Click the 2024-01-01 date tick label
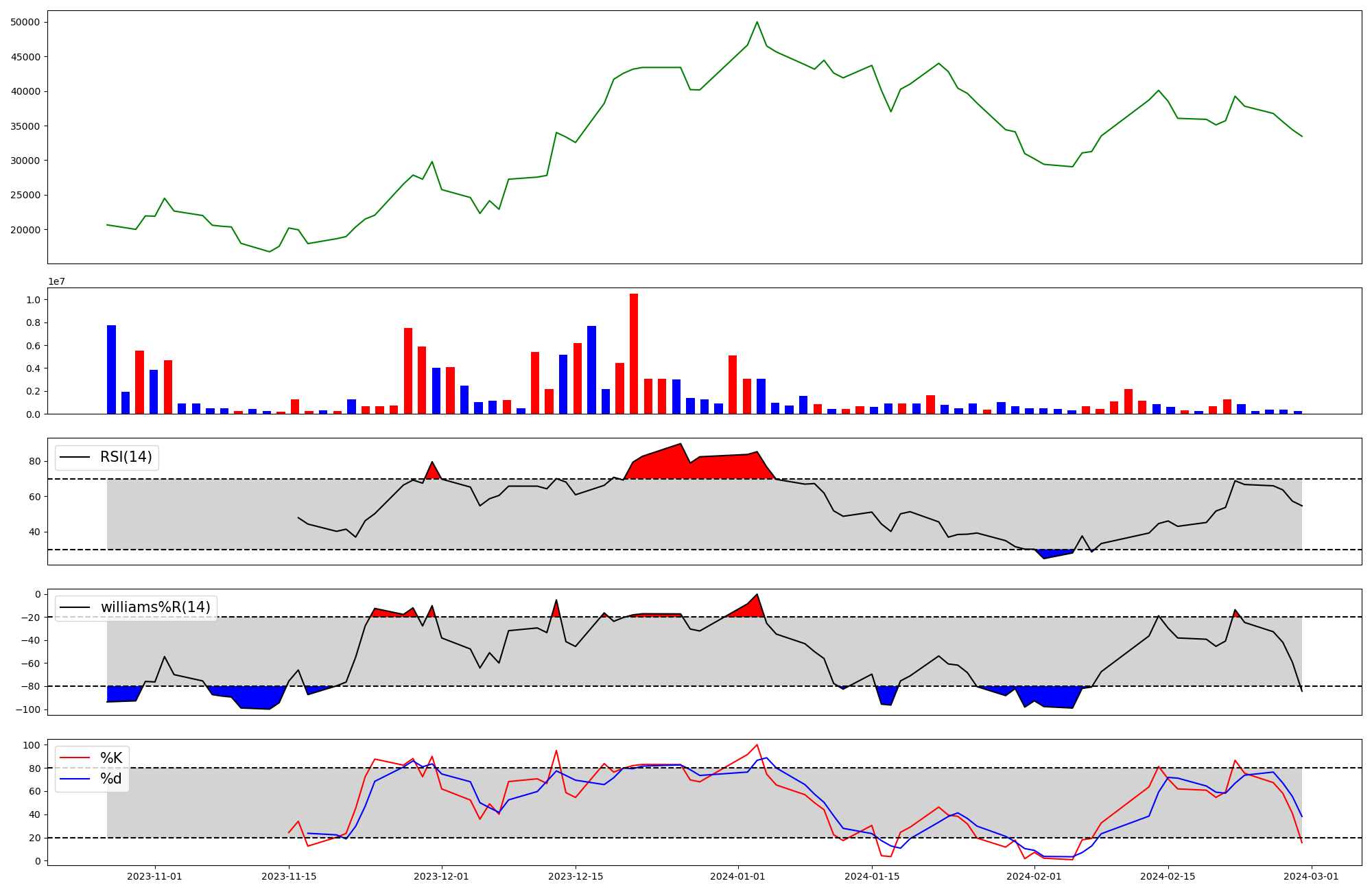Screen dimensions: 1372x892 coord(737,876)
